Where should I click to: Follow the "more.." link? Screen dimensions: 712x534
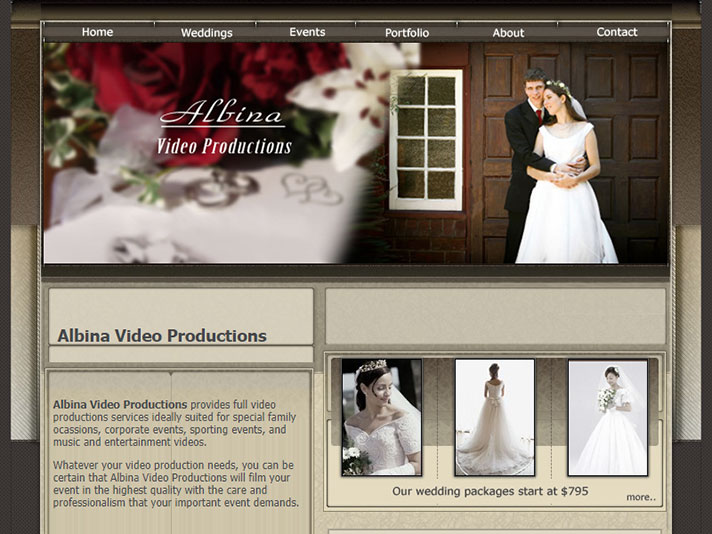coord(641,497)
